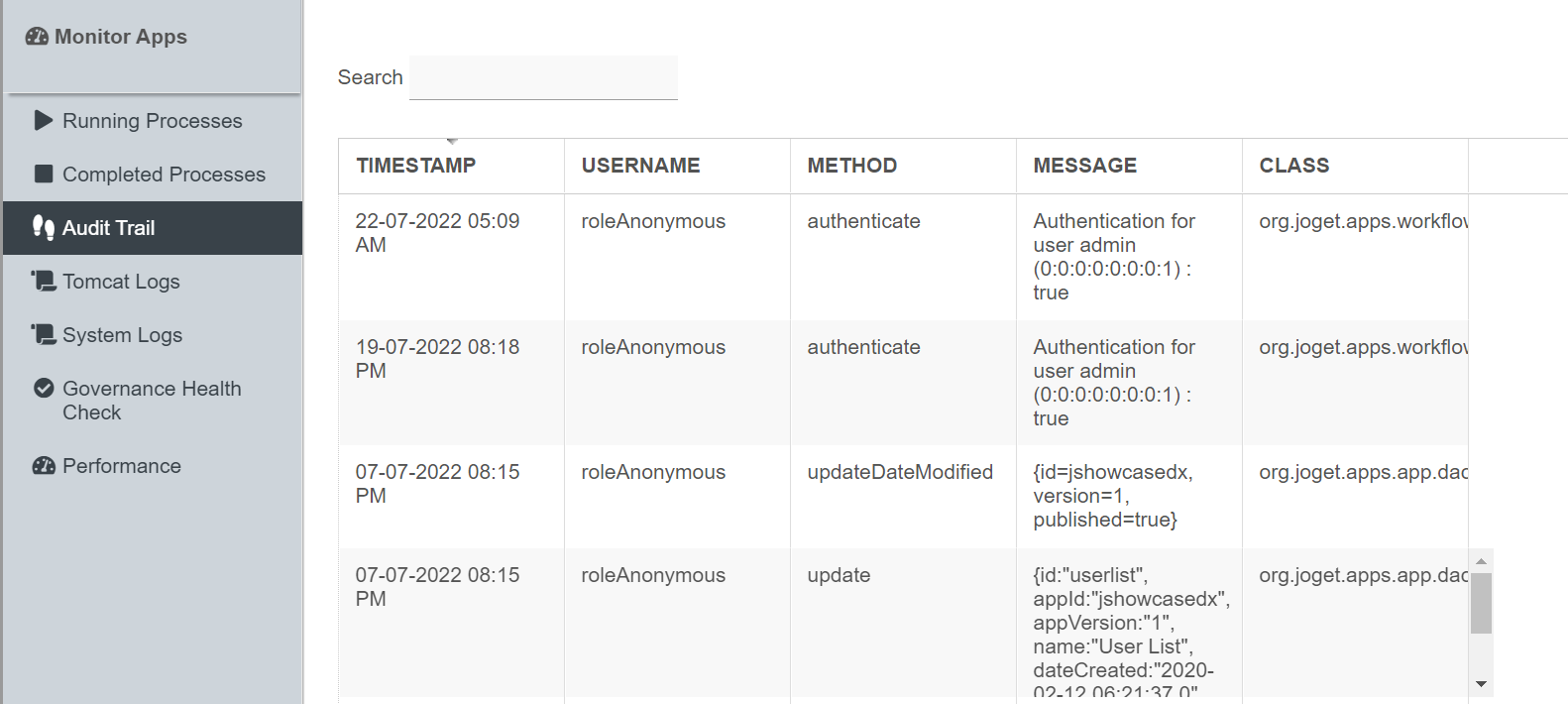This screenshot has width=1568, height=704.
Task: Click the scrollbar down arrow
Action: pos(1481,684)
